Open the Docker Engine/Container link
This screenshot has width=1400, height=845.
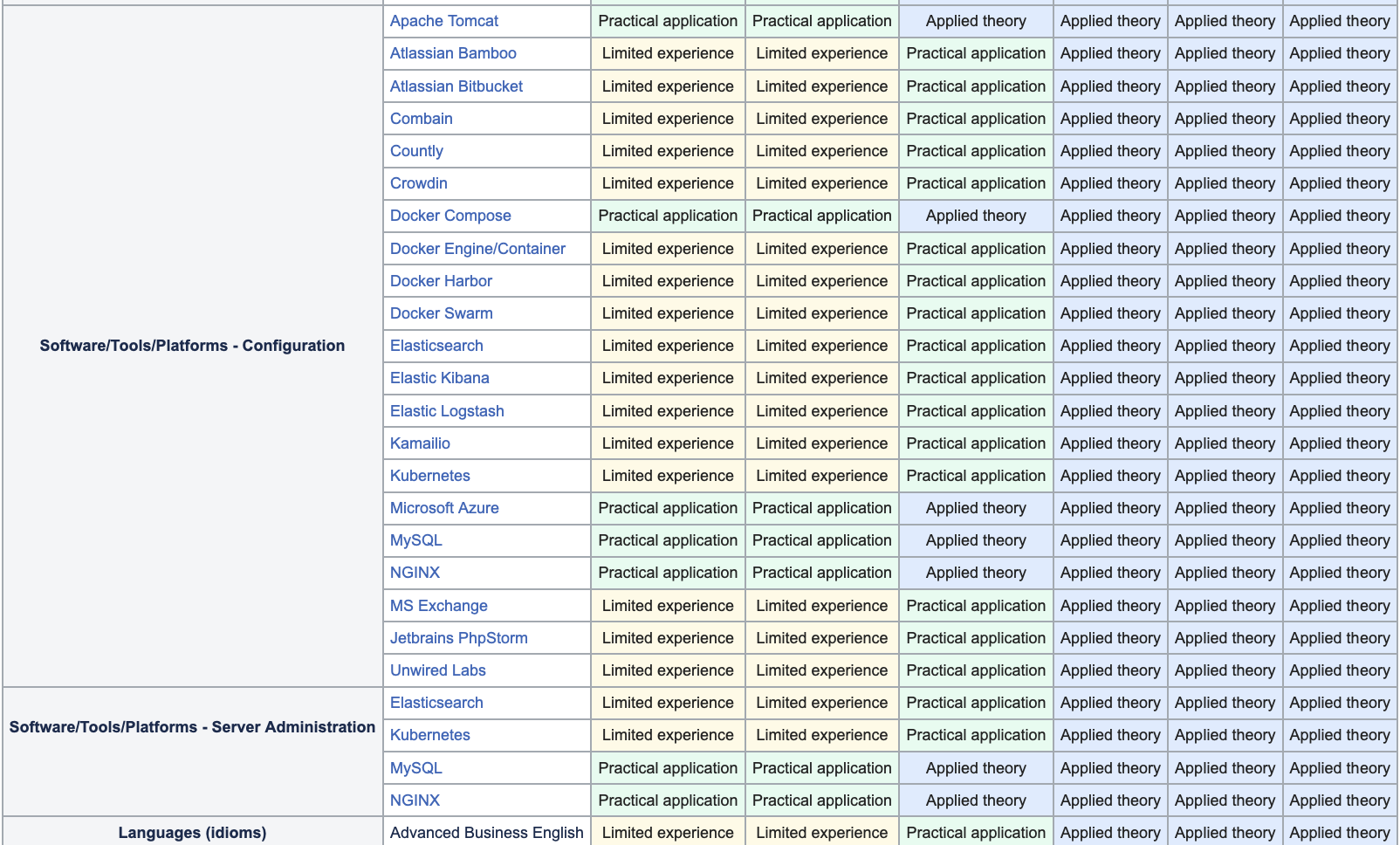(477, 249)
